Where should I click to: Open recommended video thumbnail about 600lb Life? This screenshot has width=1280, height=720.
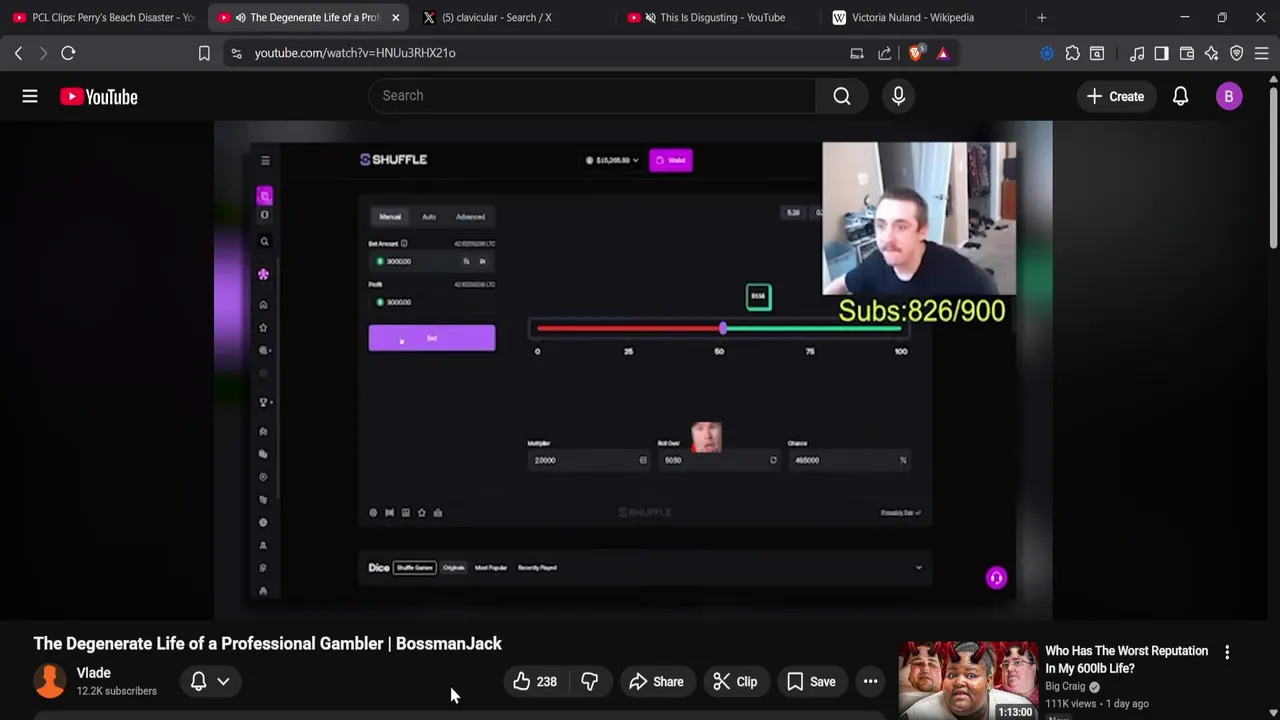(968, 680)
